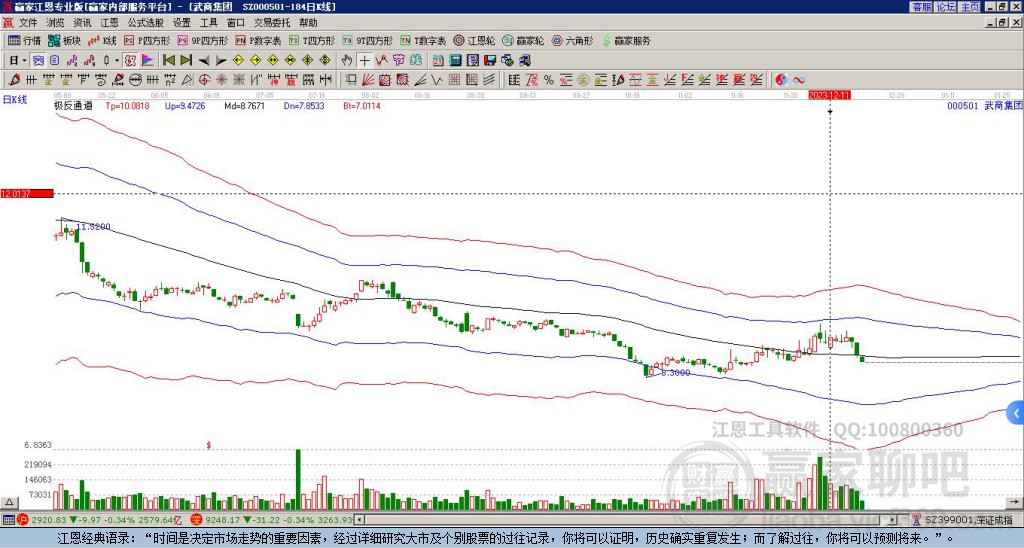Click the 极反通道 indicator name
The width and height of the screenshot is (1024, 548).
coord(73,106)
